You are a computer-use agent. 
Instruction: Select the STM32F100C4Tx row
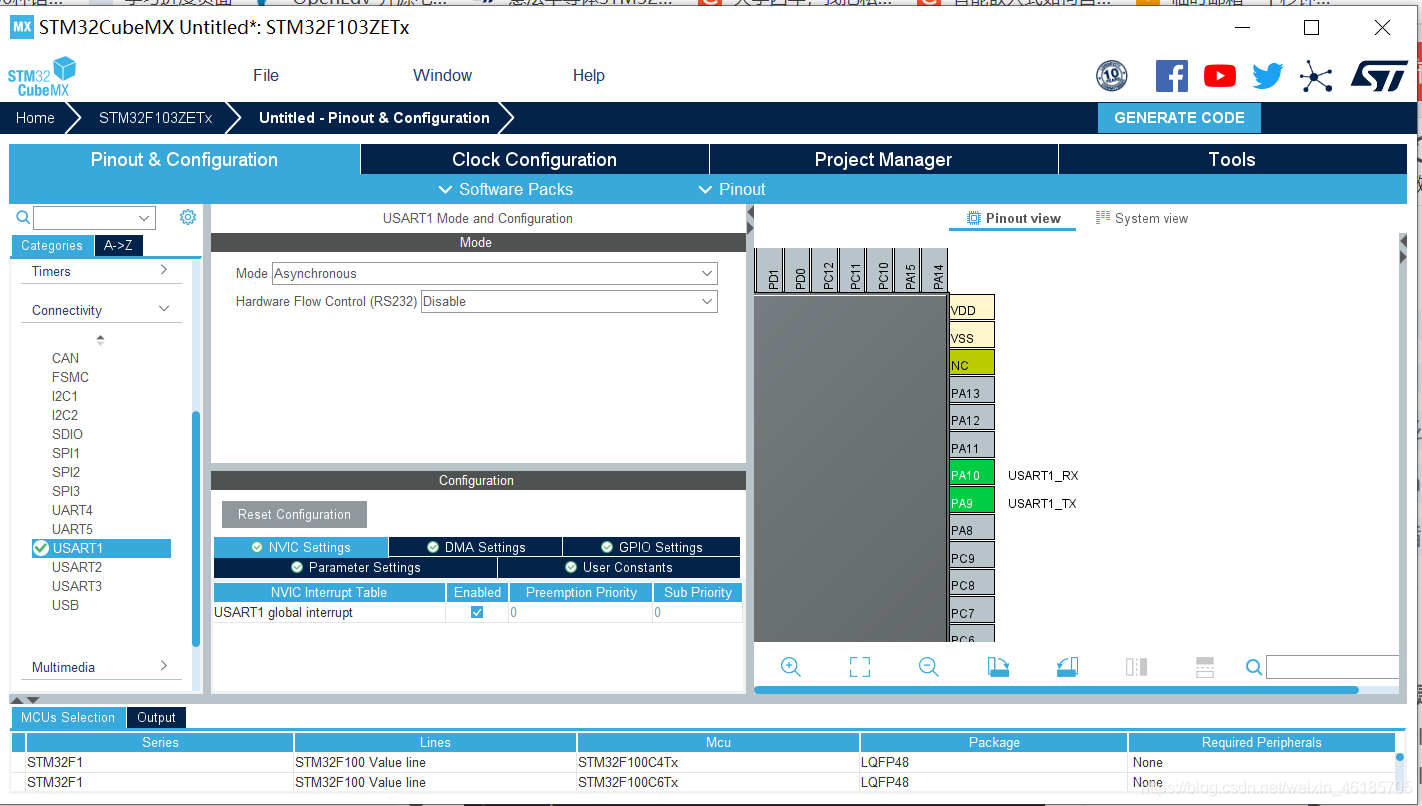click(x=710, y=762)
